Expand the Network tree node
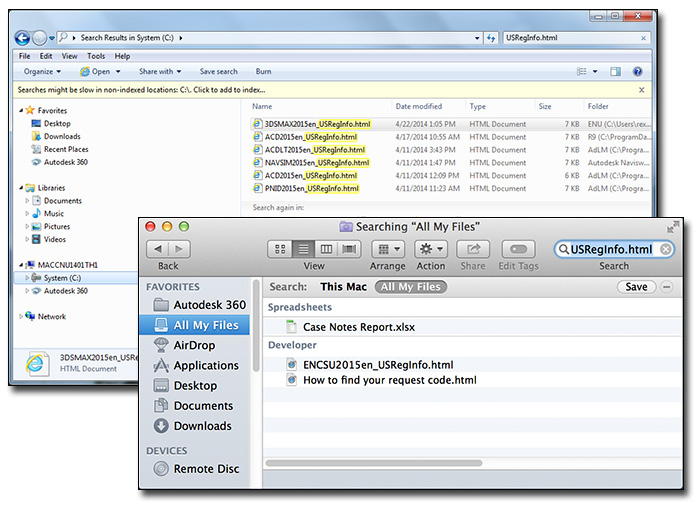The width and height of the screenshot is (696, 506). click(x=21, y=316)
